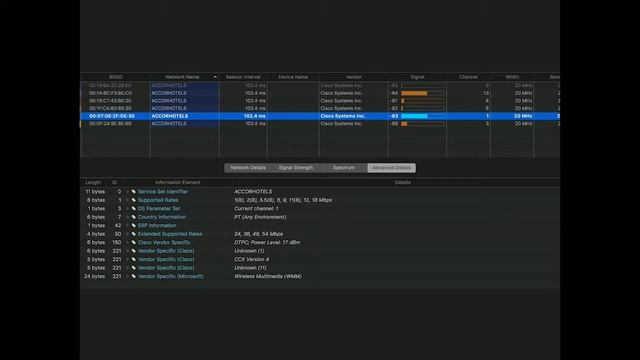
Task: Expand the Vendor Specific (Microsoft) element
Action: [127, 276]
